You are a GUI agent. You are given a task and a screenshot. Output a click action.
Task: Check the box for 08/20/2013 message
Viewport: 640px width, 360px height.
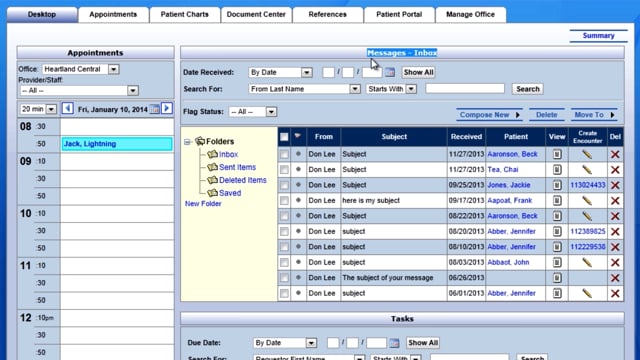pos(284,232)
